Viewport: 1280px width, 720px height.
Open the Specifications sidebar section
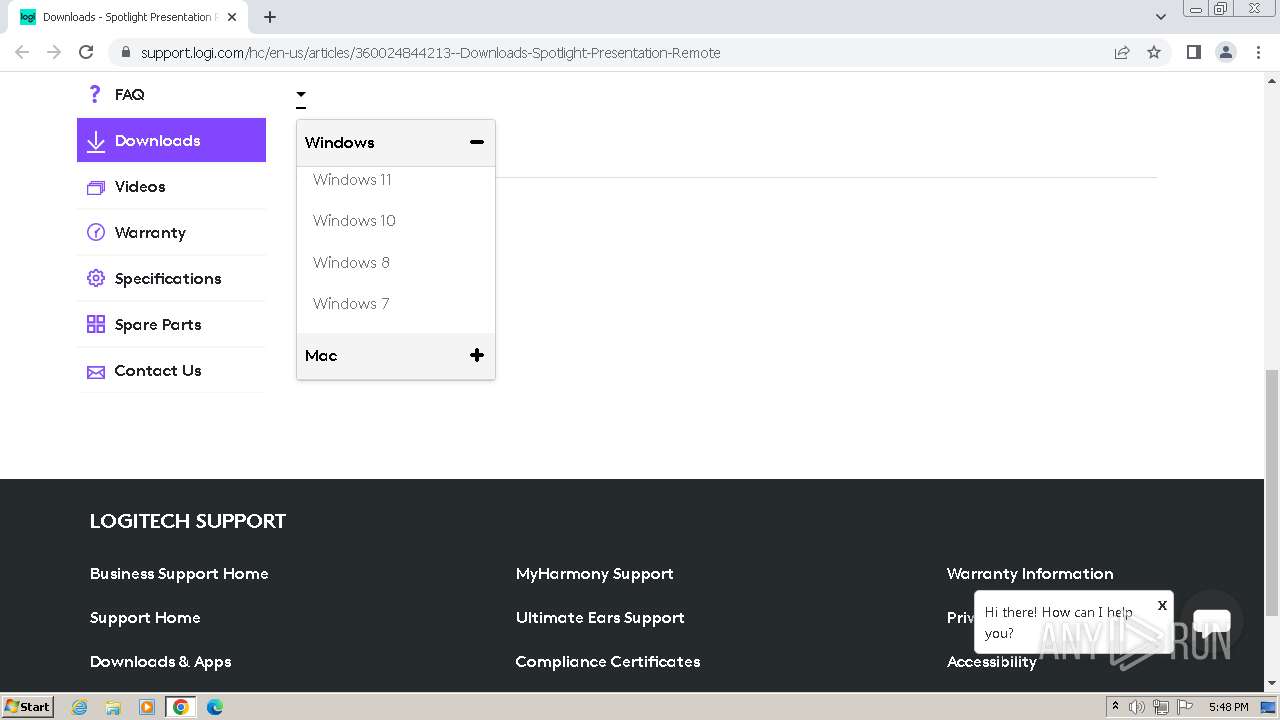pos(171,278)
